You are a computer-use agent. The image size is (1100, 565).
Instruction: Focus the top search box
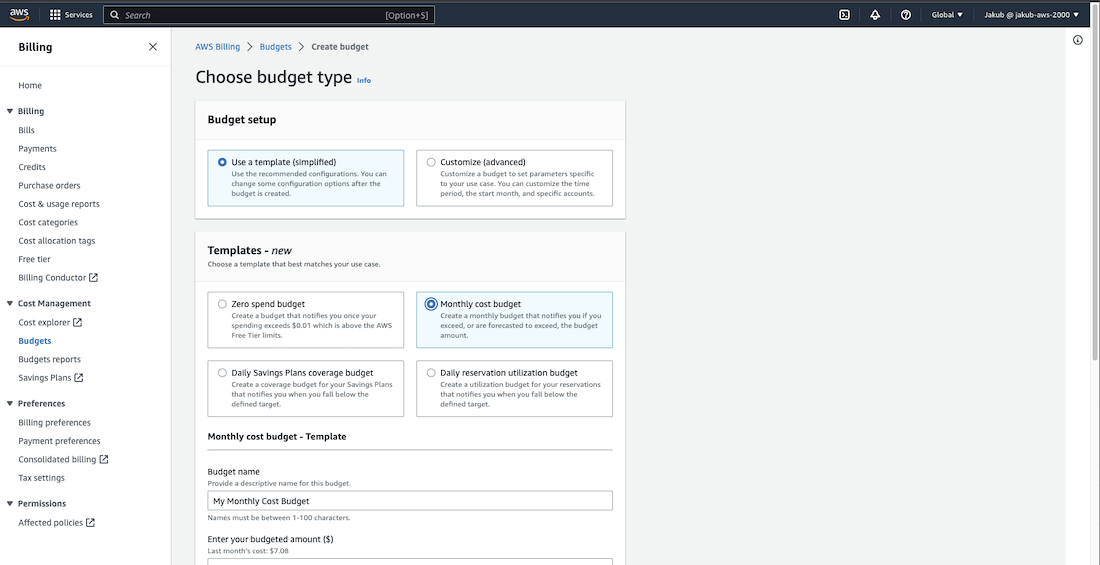pos(269,15)
